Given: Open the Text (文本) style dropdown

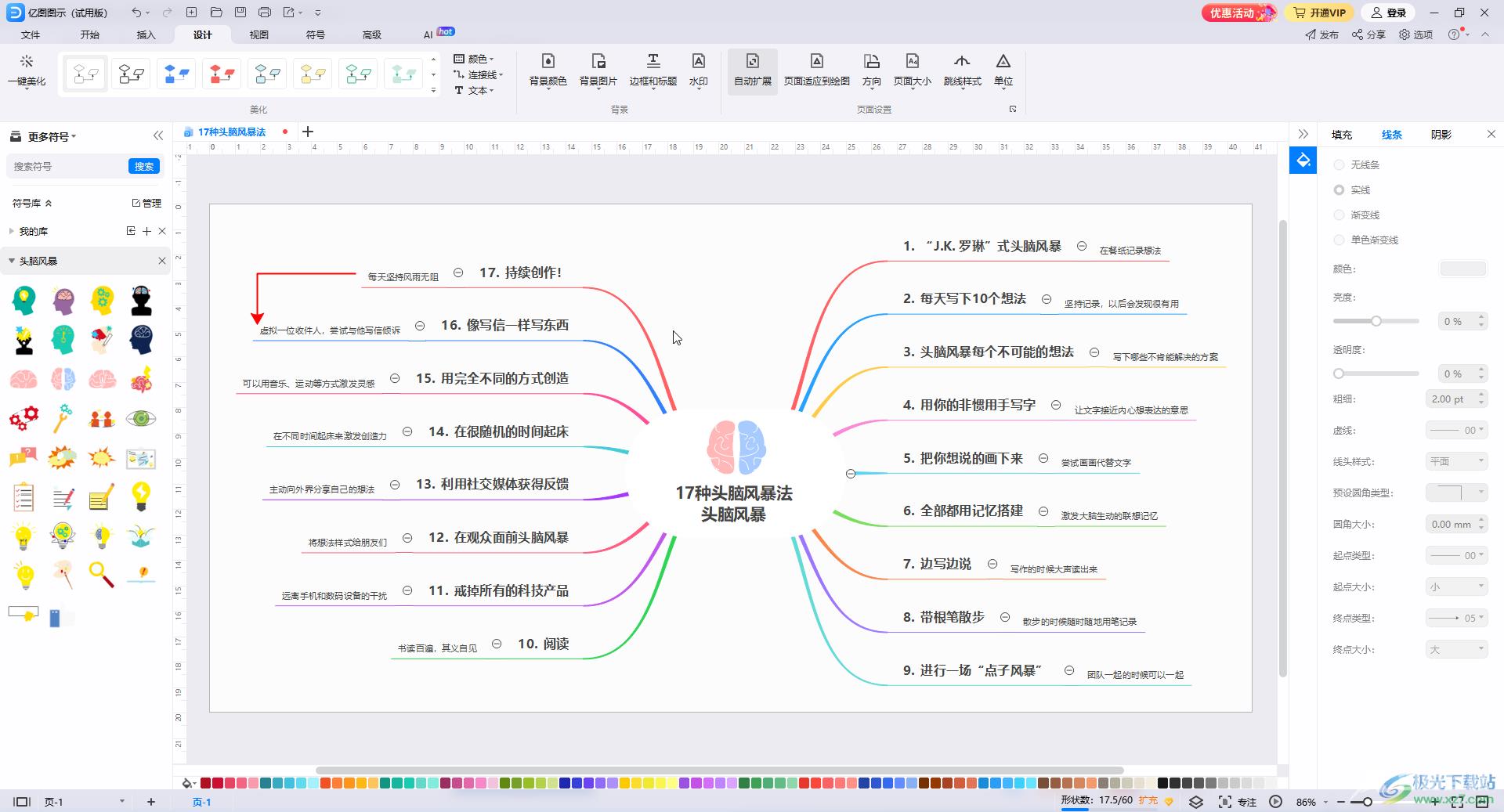Looking at the screenshot, I should point(474,90).
